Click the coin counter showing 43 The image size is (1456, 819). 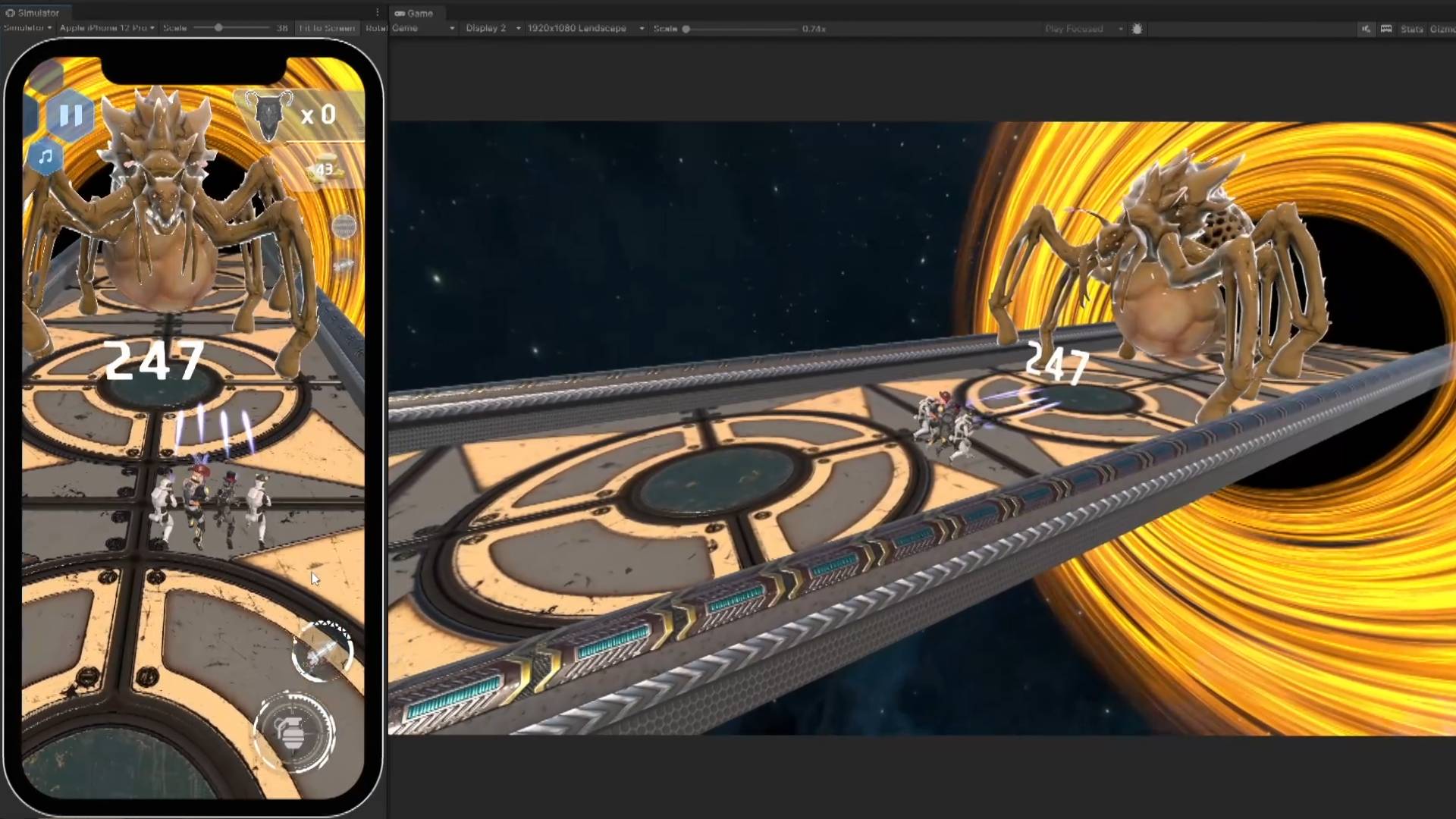324,170
